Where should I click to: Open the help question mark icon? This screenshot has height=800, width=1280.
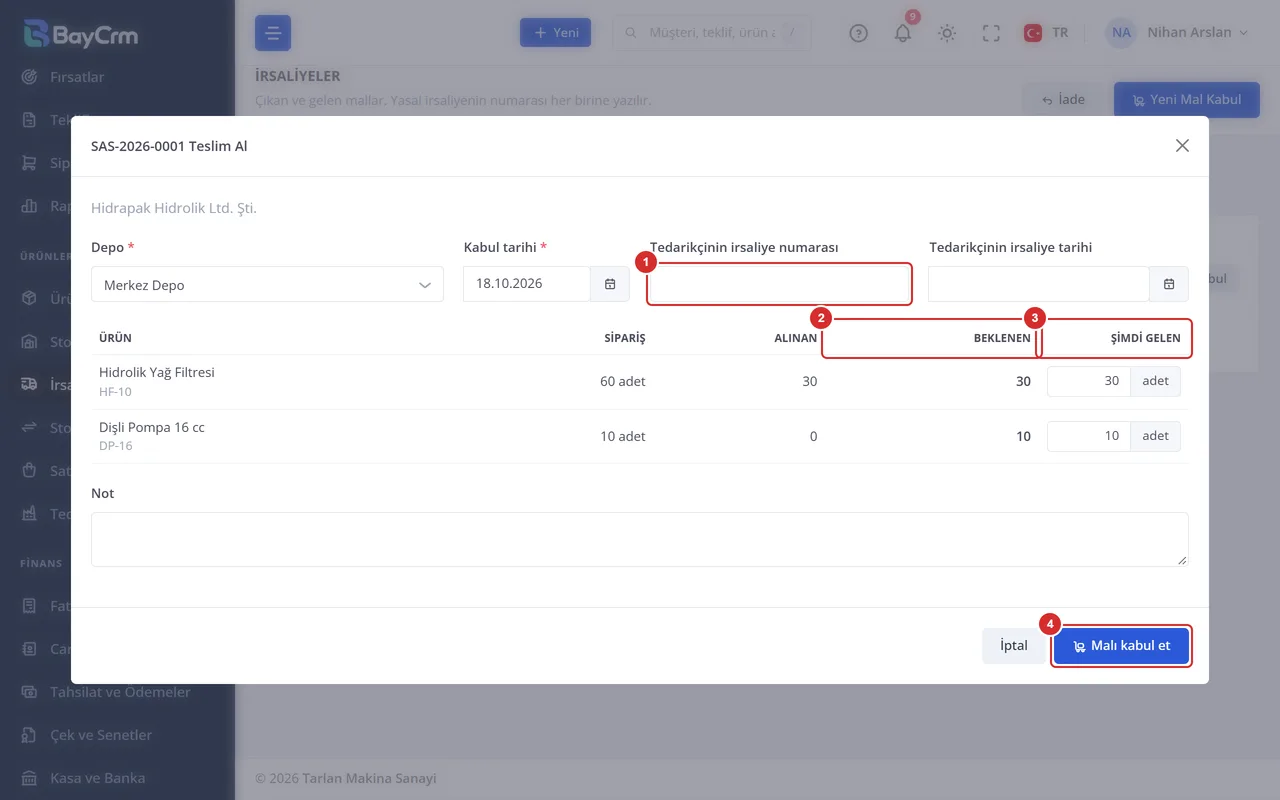coord(858,33)
